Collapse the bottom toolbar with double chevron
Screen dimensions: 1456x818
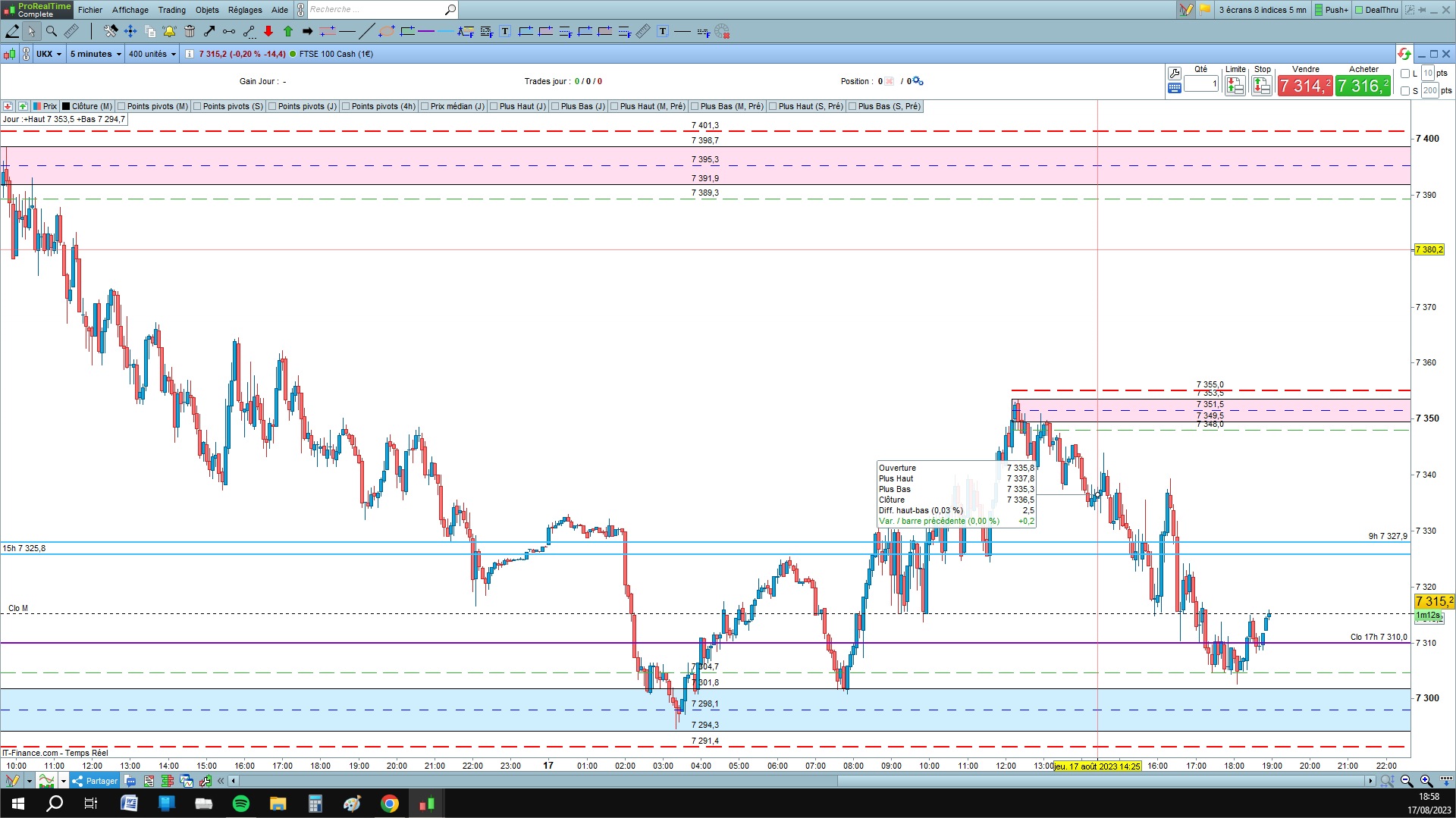tap(221, 781)
